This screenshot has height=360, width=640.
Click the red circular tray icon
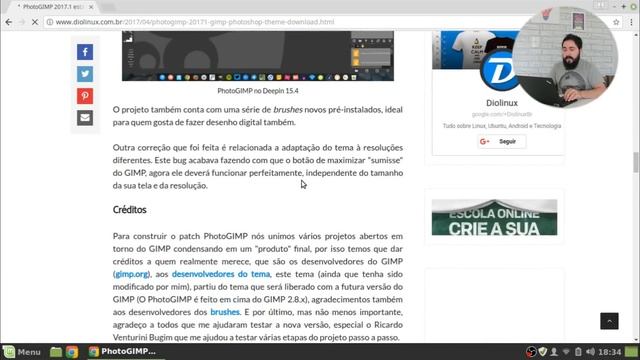coord(531,351)
